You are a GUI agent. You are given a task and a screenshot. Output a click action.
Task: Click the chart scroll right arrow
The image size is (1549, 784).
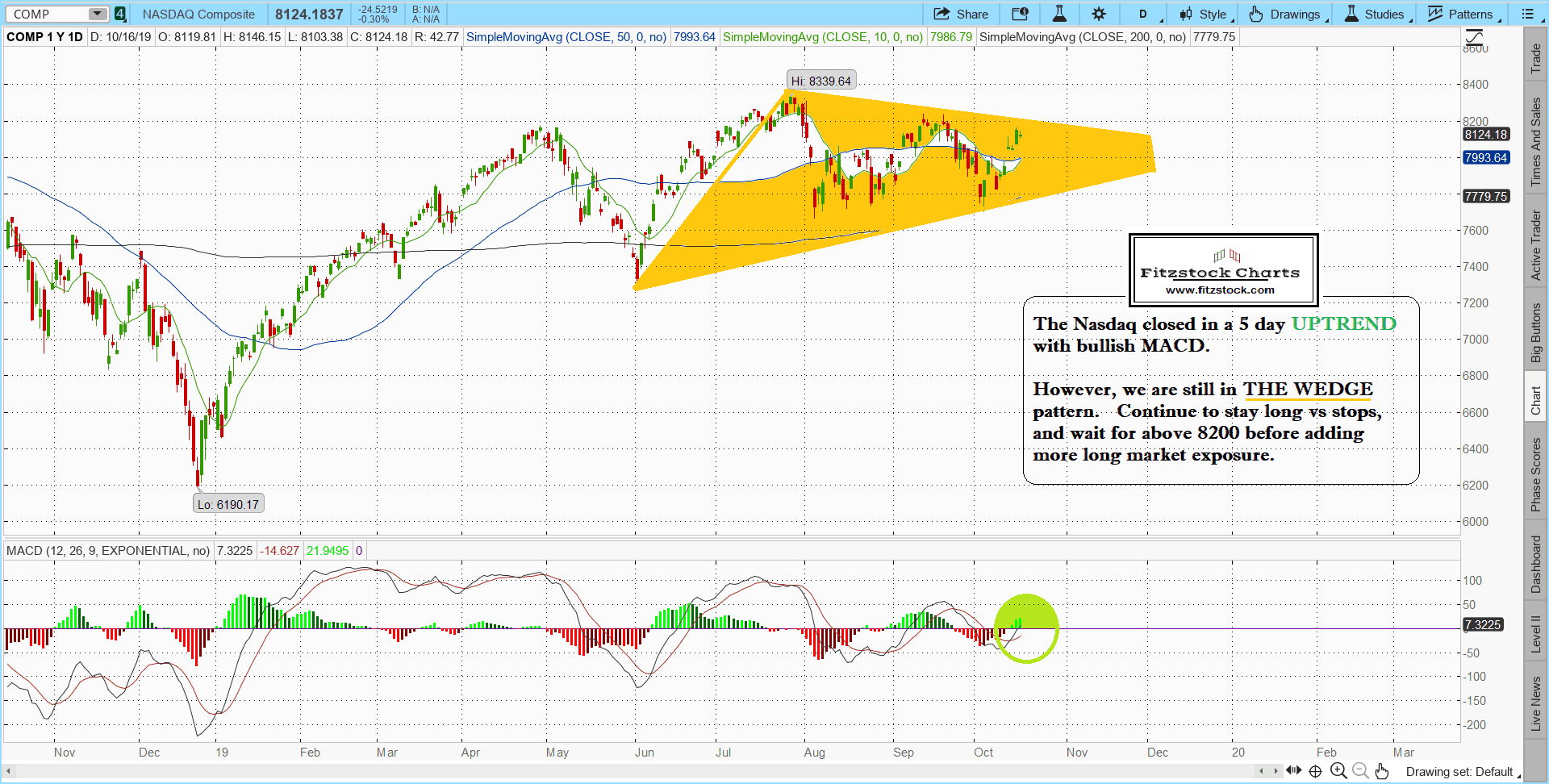click(x=1276, y=771)
